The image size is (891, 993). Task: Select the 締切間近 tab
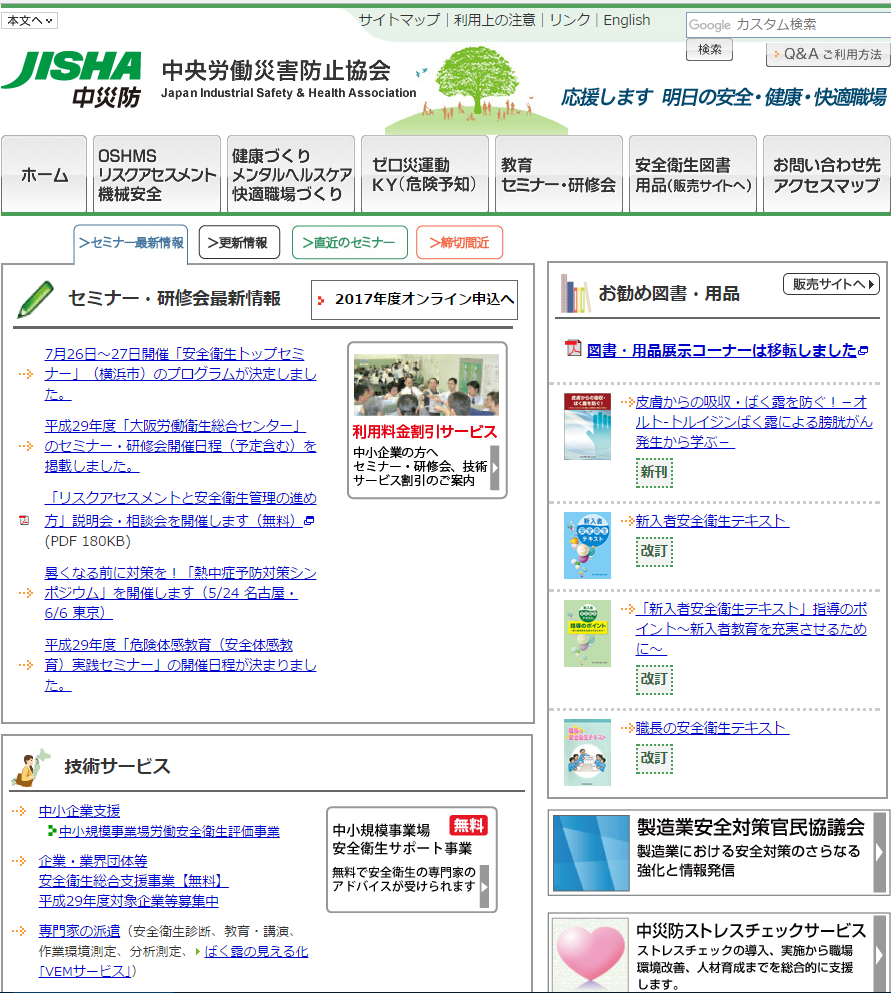[x=459, y=243]
